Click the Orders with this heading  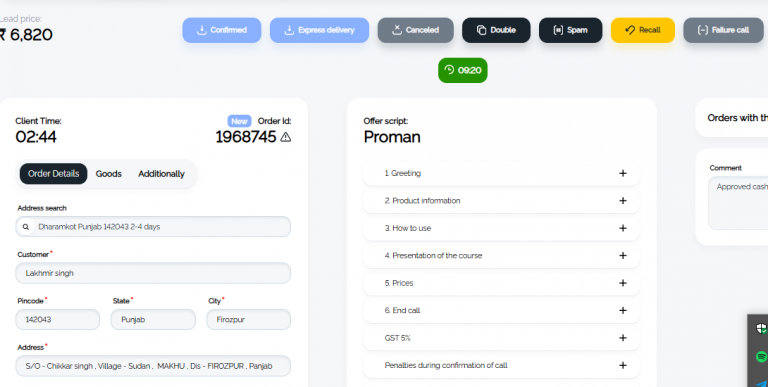click(738, 118)
